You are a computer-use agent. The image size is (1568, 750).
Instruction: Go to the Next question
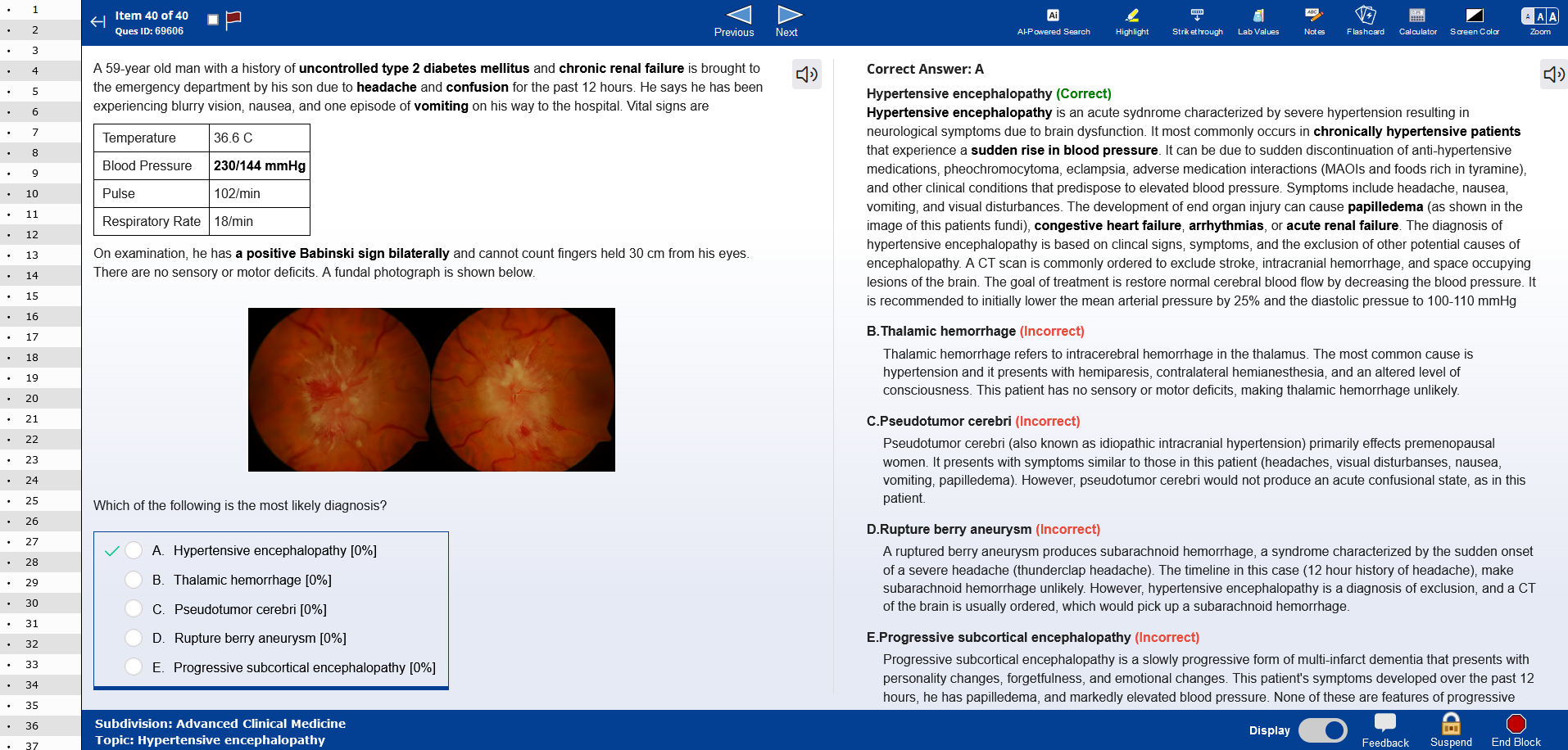tap(787, 22)
